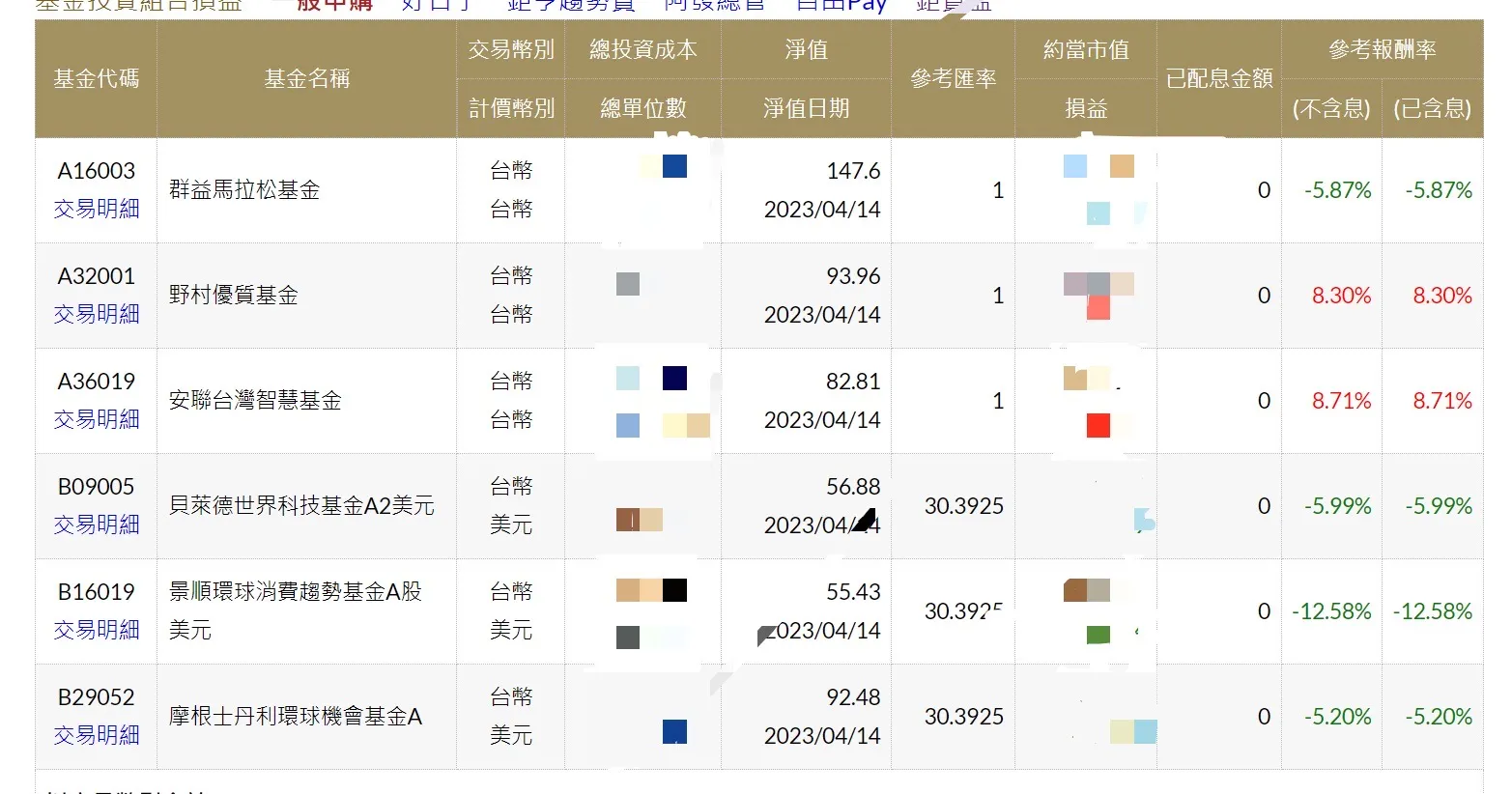1512x794 pixels.
Task: Click the 基金名稱 column header
Action: coord(307,78)
